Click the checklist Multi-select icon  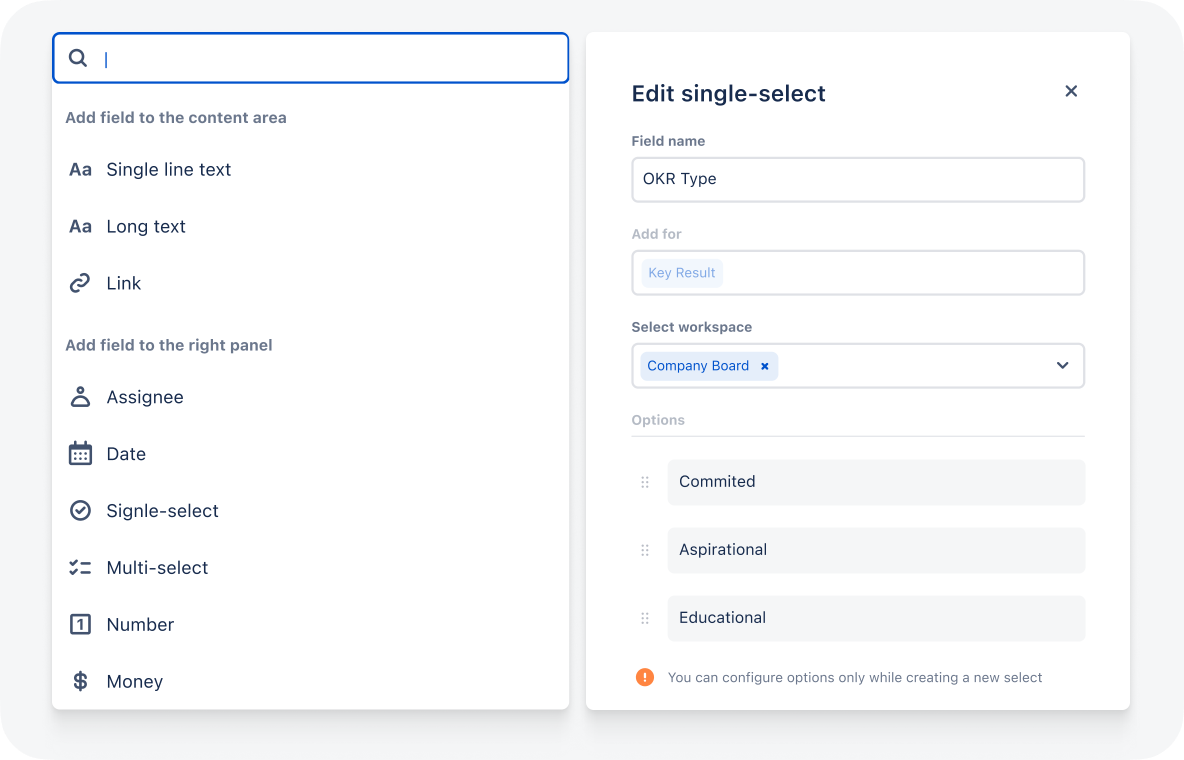pyautogui.click(x=80, y=567)
